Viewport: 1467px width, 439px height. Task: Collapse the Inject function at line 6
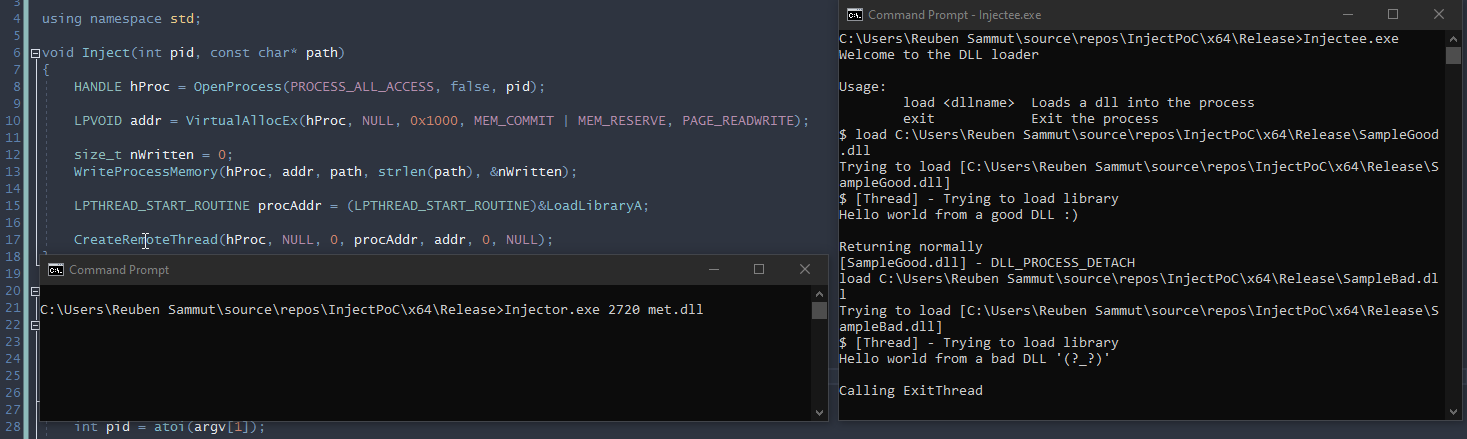point(35,53)
